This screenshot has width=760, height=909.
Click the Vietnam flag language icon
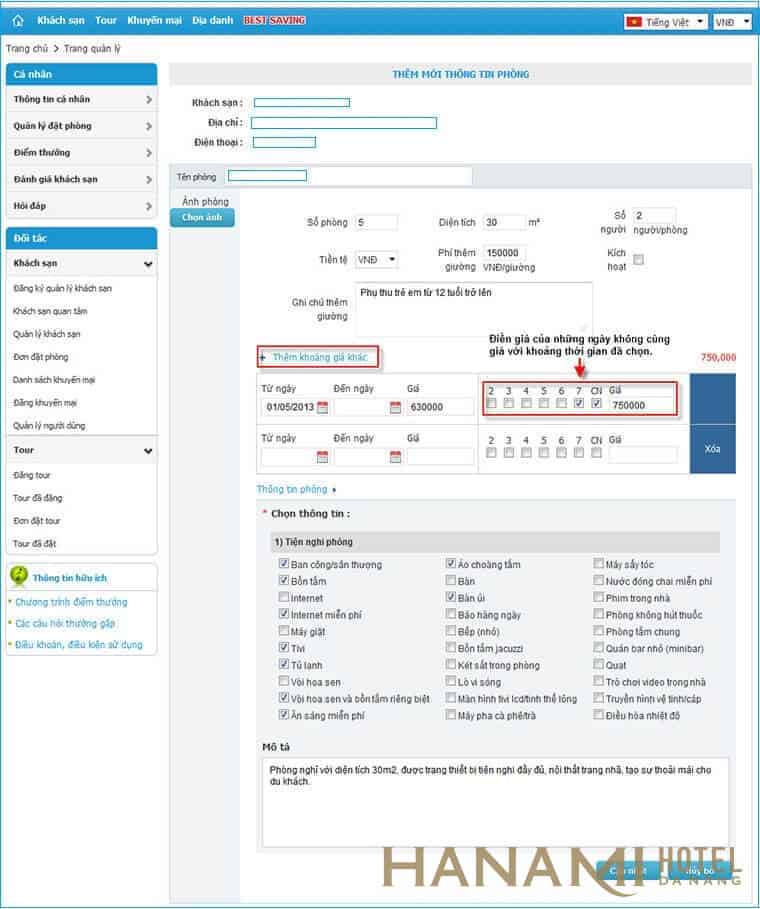click(633, 21)
